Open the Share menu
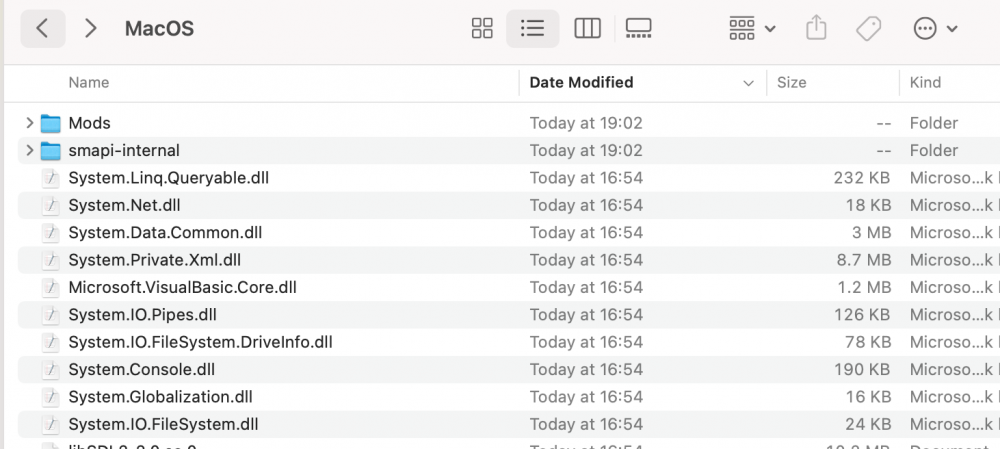 [x=816, y=28]
